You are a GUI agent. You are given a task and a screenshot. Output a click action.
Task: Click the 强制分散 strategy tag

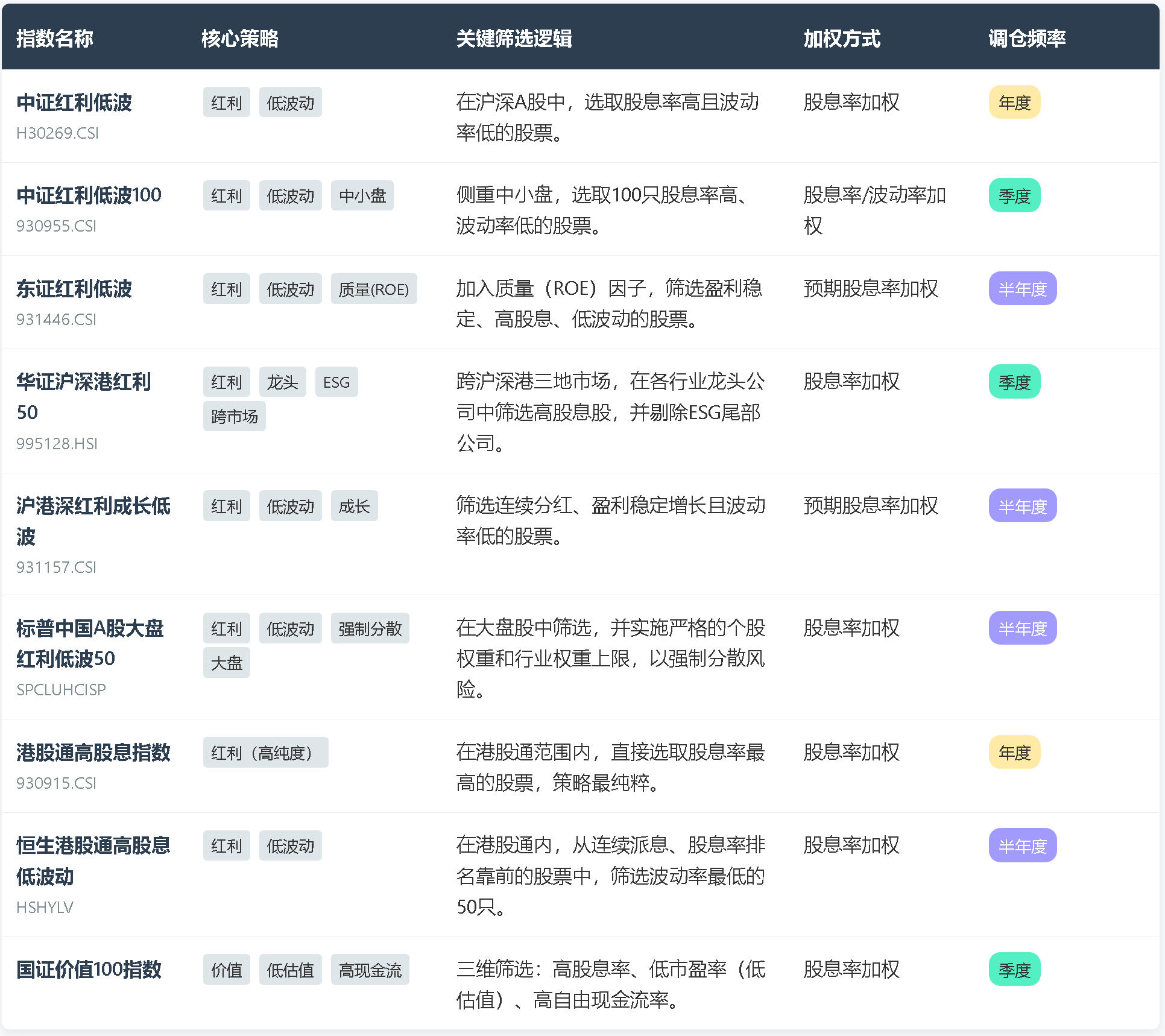tap(370, 629)
